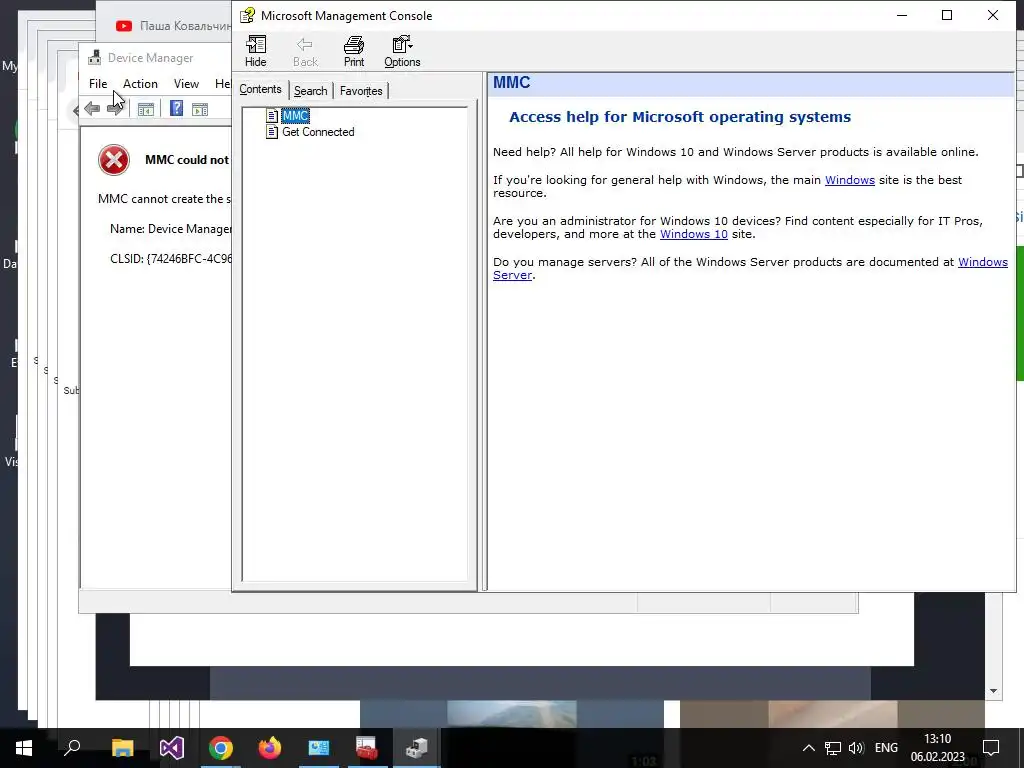Click the scroll down arrow of background window
The height and width of the screenshot is (768, 1024).
click(x=993, y=691)
